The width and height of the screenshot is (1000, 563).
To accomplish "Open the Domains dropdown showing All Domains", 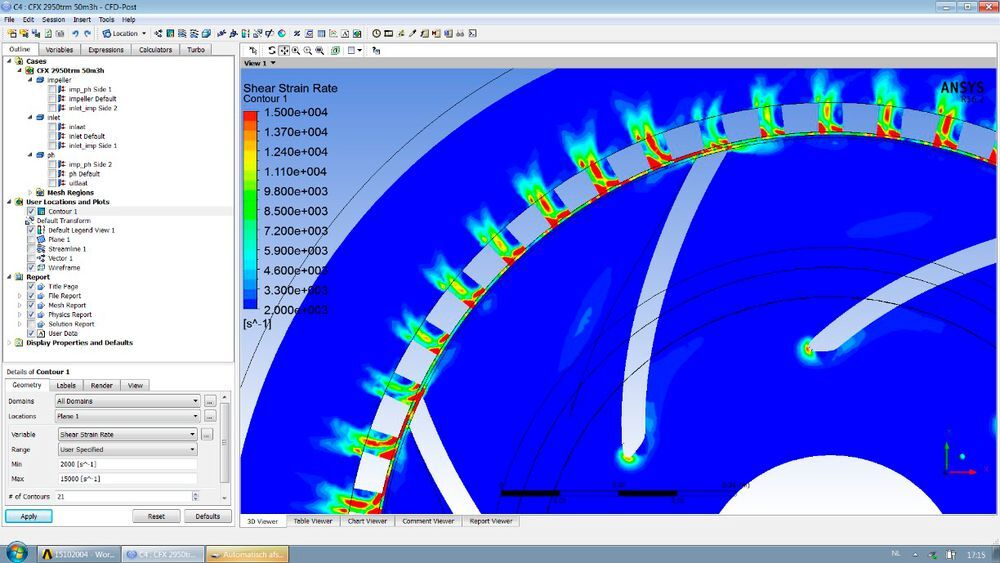I will (x=128, y=401).
